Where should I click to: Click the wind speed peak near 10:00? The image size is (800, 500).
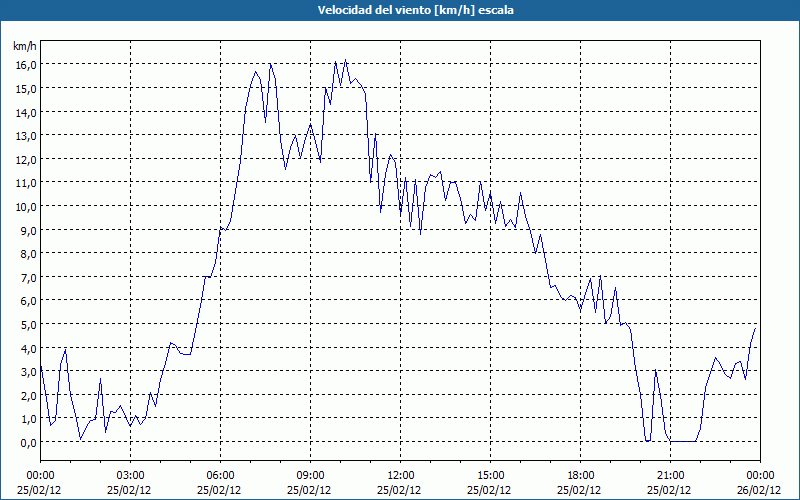[x=345, y=60]
